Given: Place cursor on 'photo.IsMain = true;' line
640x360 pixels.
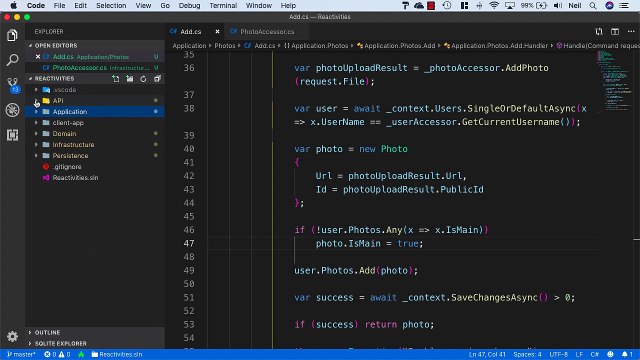Looking at the screenshot, I should point(369,243).
